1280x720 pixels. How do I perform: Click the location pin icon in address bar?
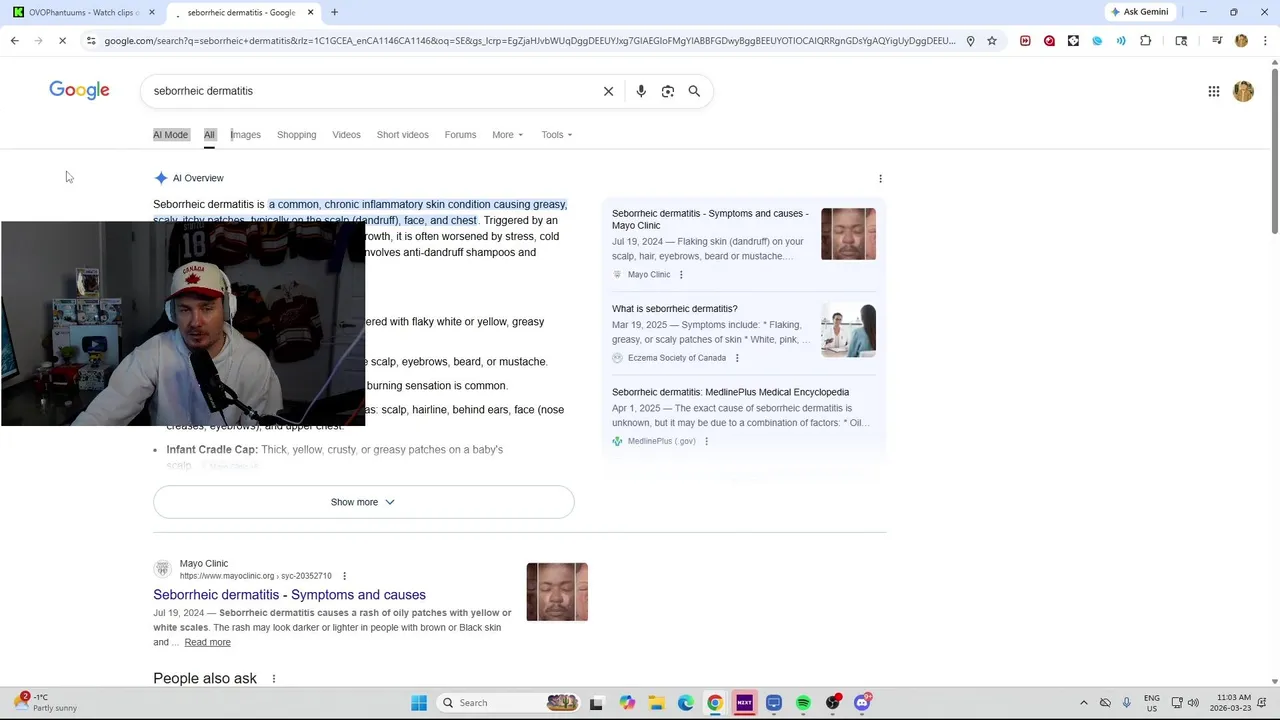[970, 41]
